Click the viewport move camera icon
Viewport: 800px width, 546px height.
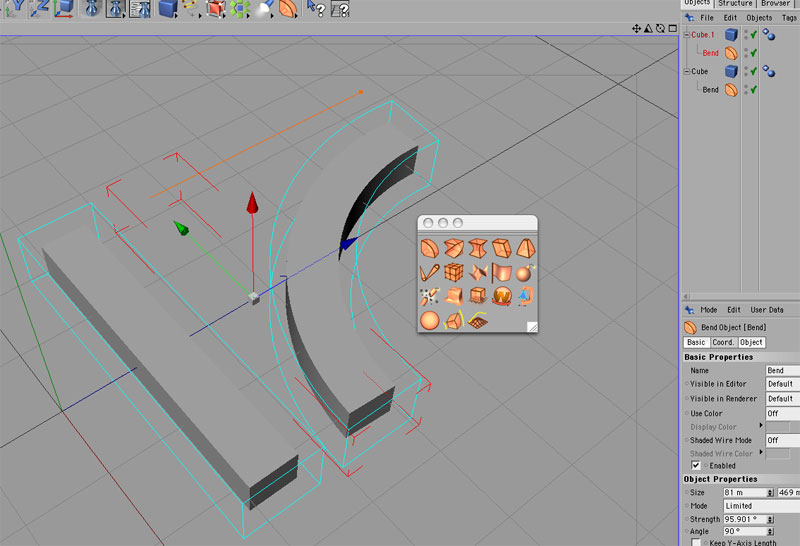click(x=636, y=29)
